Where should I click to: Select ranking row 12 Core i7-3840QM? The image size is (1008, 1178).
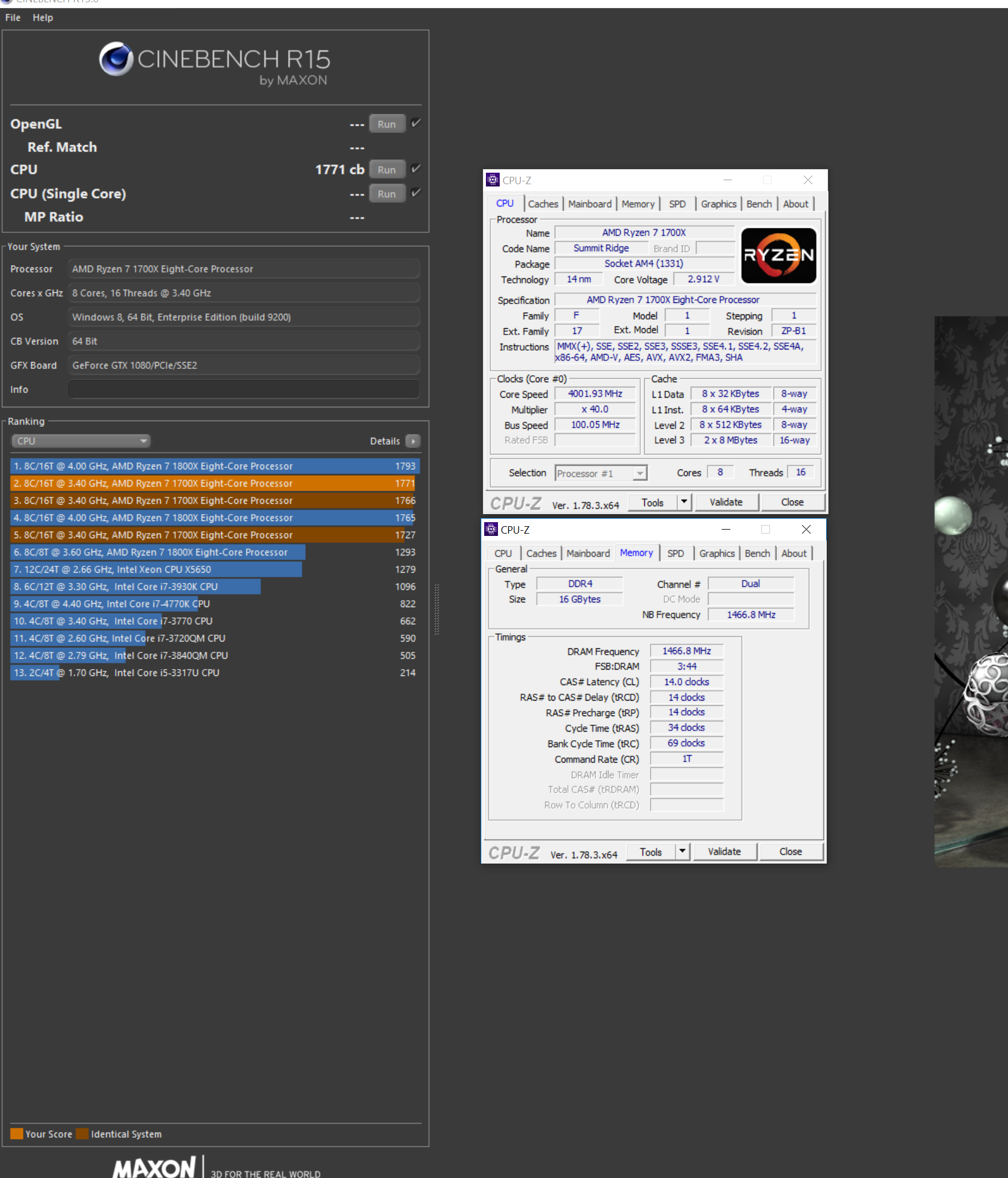pyautogui.click(x=215, y=655)
